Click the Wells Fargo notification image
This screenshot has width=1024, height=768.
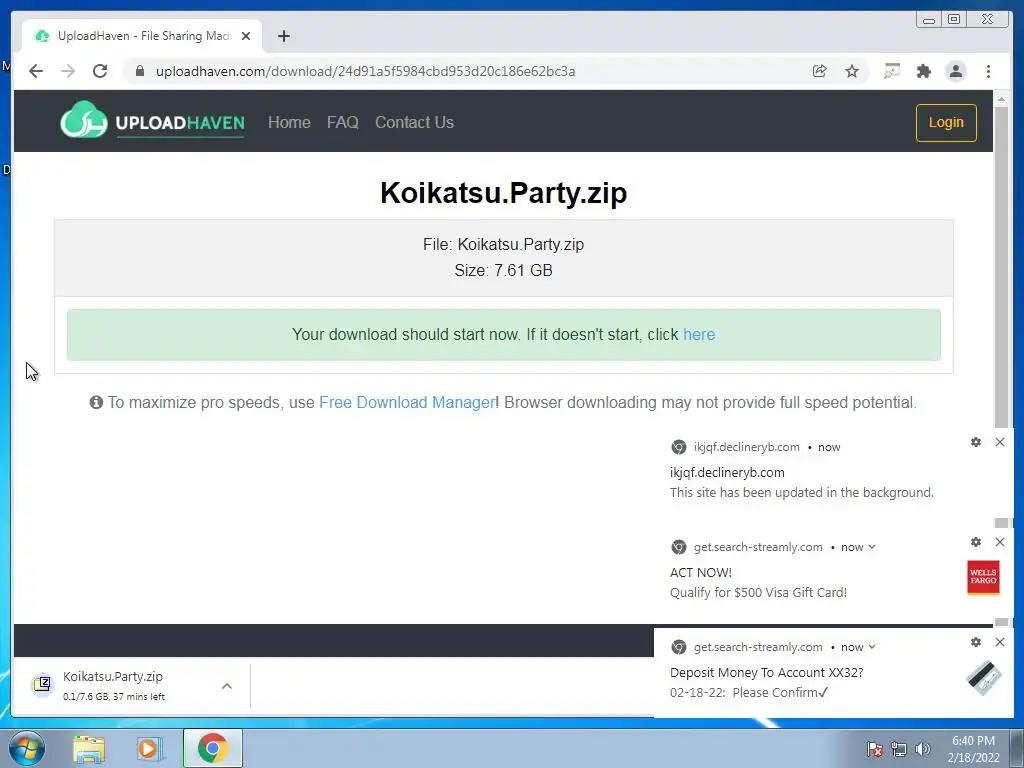click(x=983, y=577)
